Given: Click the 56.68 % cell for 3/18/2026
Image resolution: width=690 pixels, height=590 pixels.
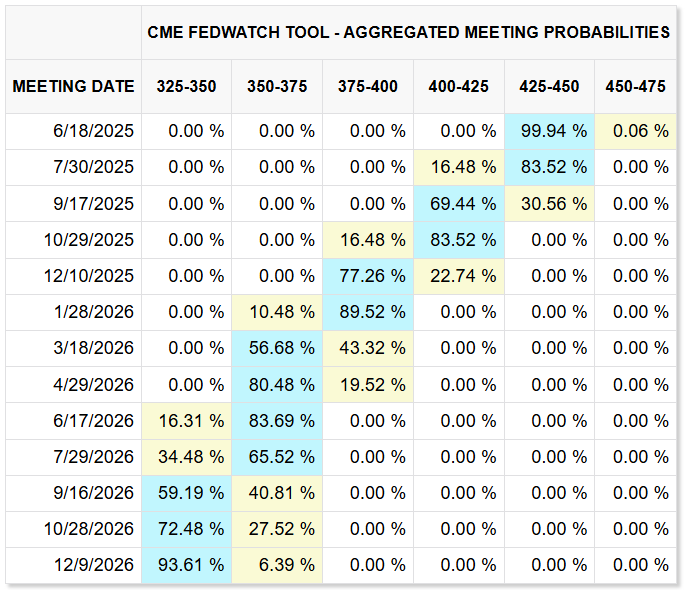Looking at the screenshot, I should click(x=277, y=348).
